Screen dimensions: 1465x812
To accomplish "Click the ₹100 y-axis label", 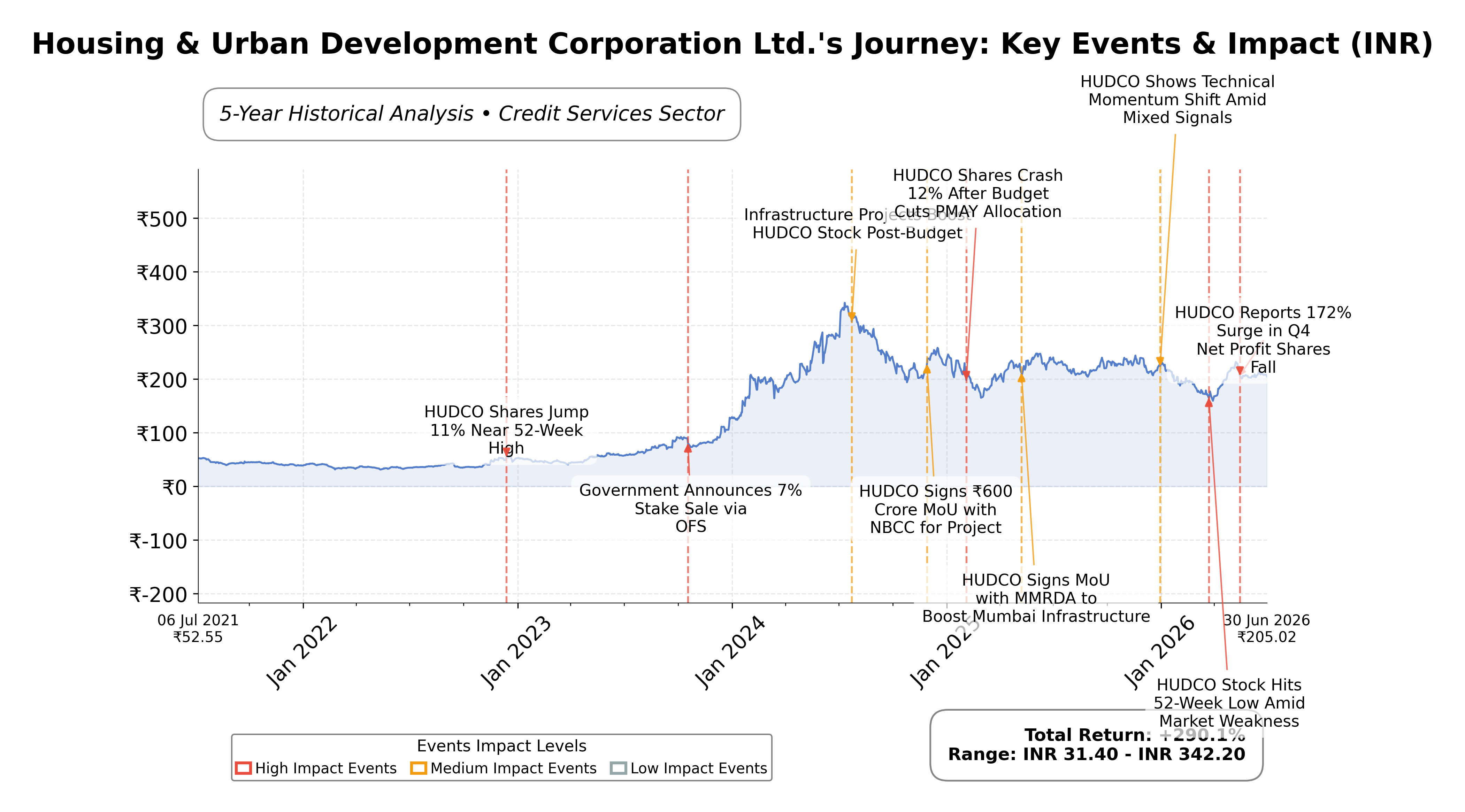I will point(161,433).
